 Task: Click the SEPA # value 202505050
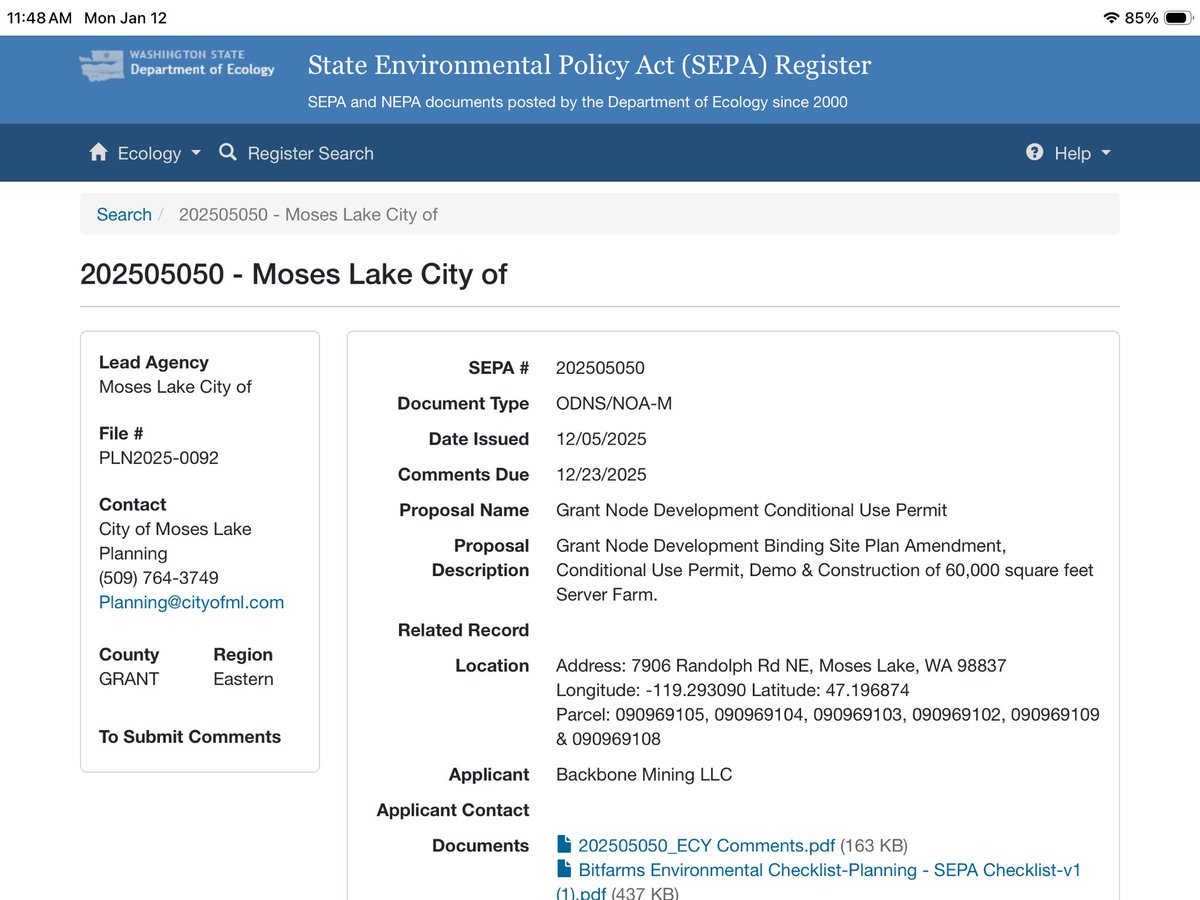tap(601, 368)
